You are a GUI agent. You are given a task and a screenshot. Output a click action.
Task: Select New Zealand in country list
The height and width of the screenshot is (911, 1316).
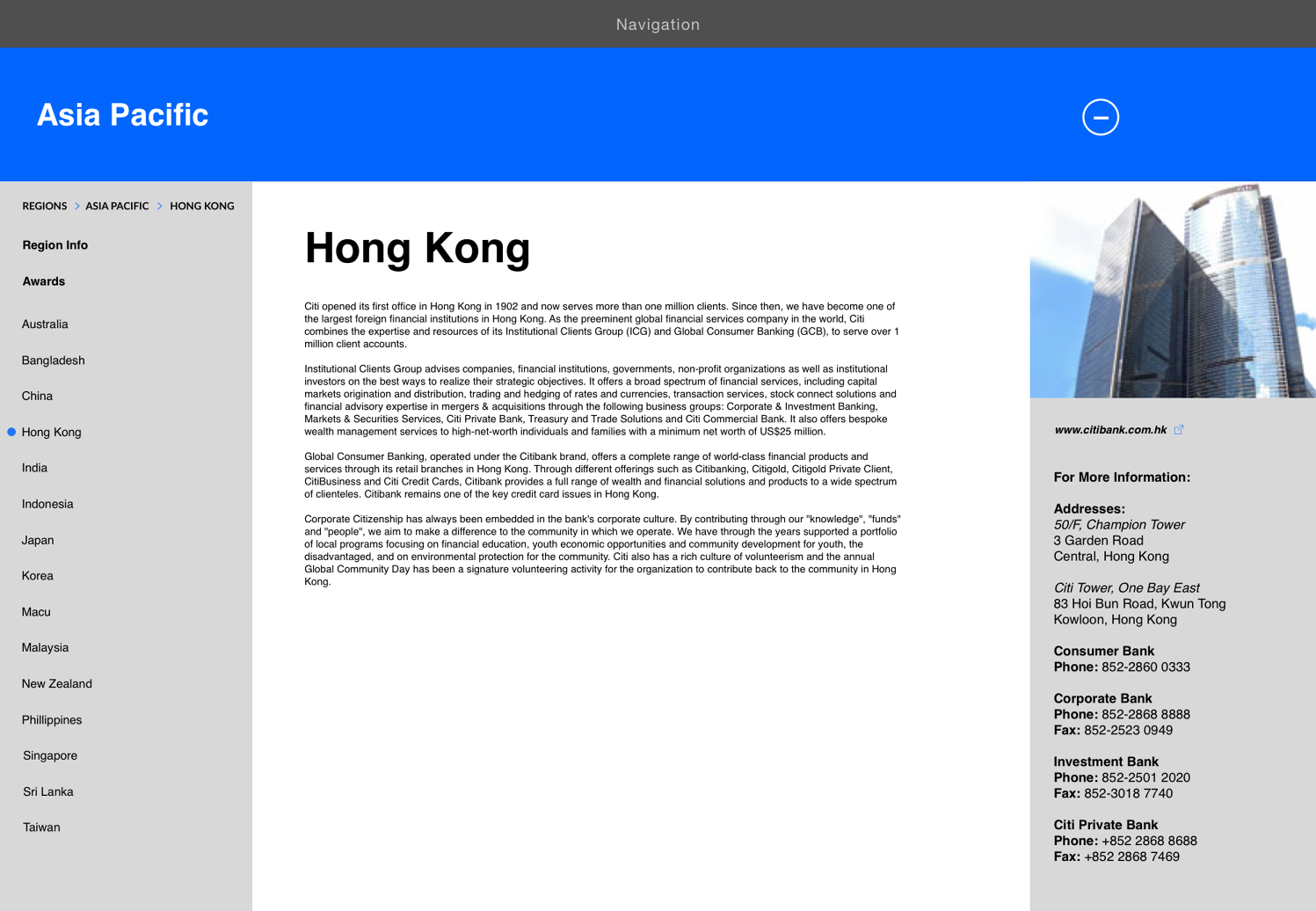[57, 684]
